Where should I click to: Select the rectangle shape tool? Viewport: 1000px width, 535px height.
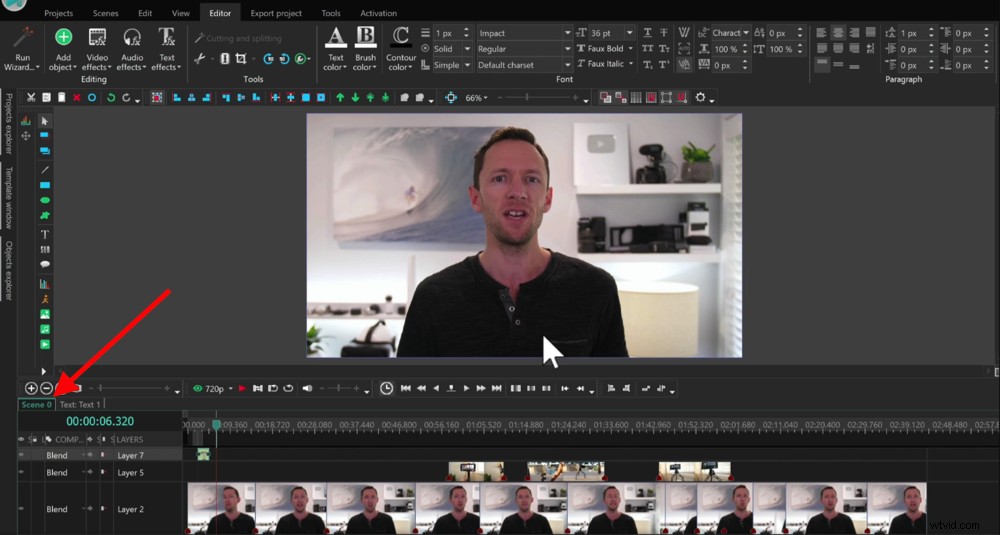(45, 185)
